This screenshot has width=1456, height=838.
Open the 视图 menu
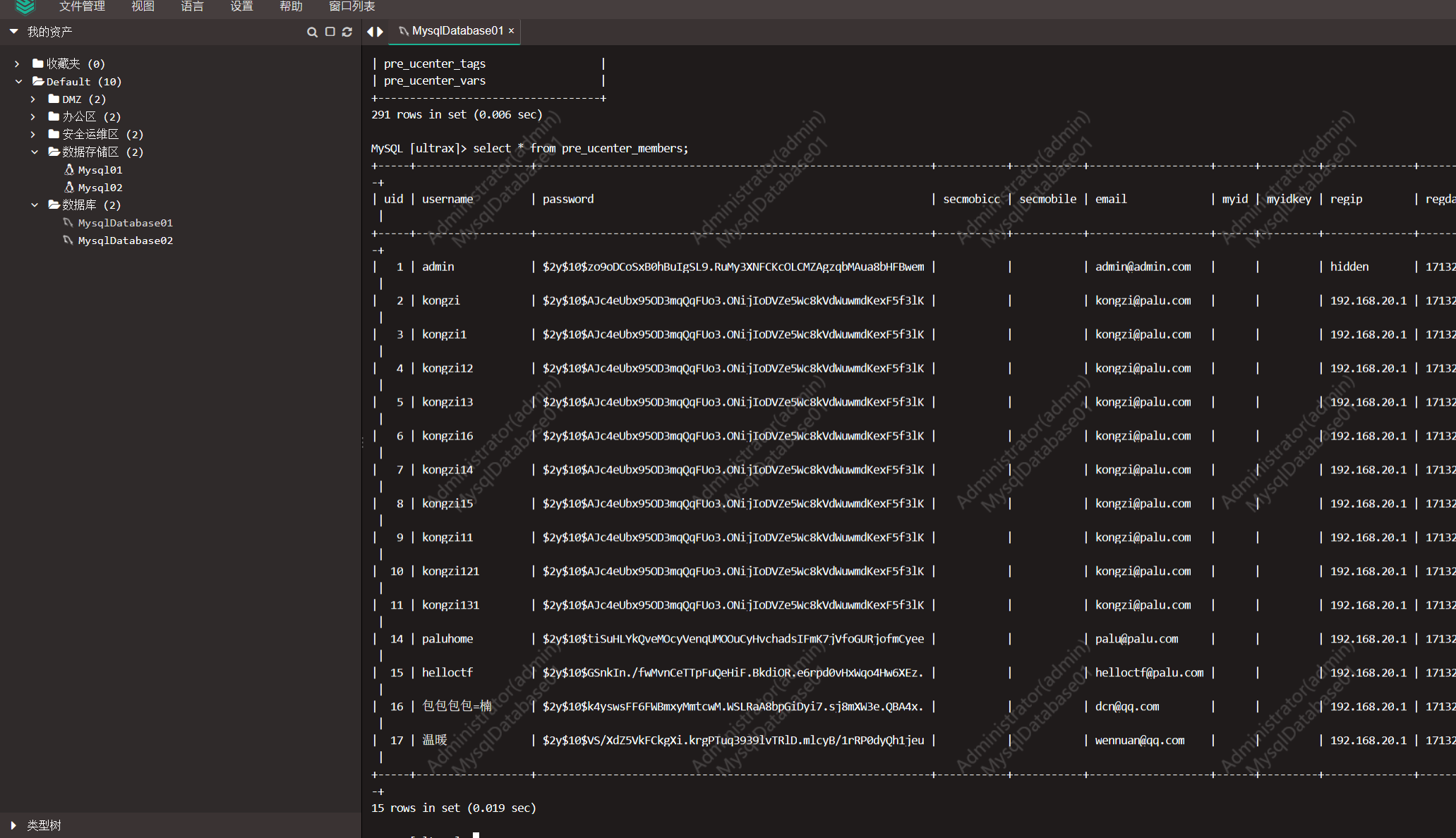click(143, 6)
